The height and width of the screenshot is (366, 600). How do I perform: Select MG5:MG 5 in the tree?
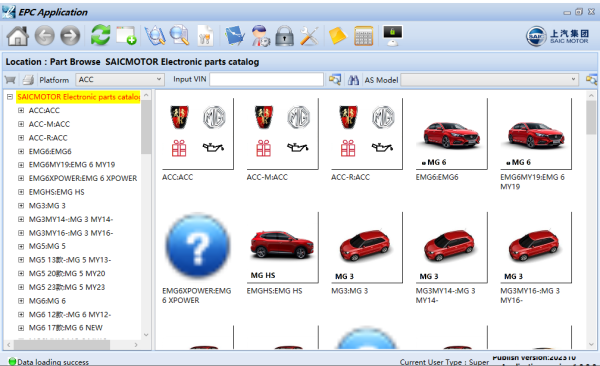pos(47,246)
